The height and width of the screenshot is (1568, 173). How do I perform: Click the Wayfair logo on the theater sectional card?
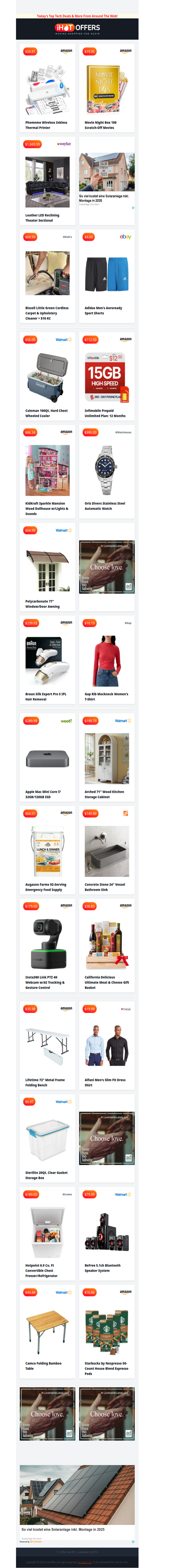click(64, 144)
